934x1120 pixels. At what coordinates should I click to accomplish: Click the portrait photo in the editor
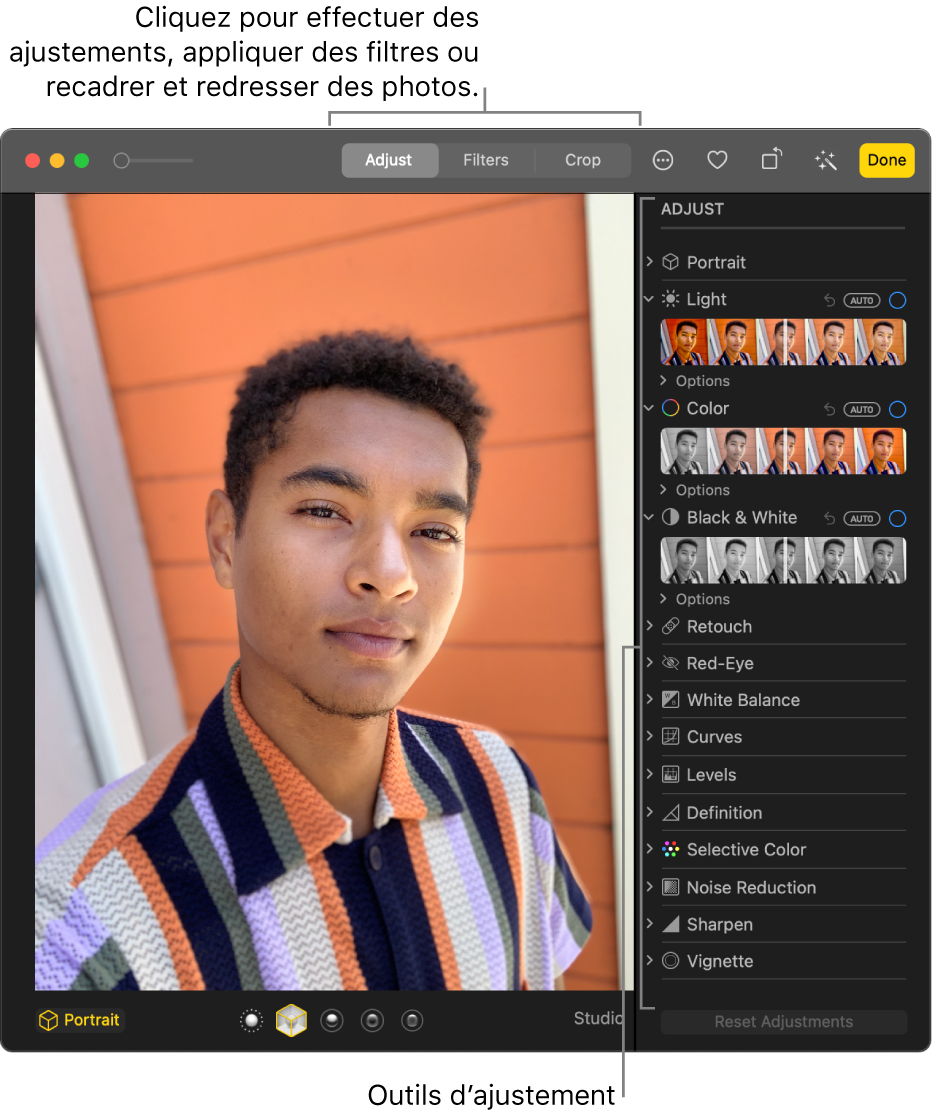click(334, 592)
